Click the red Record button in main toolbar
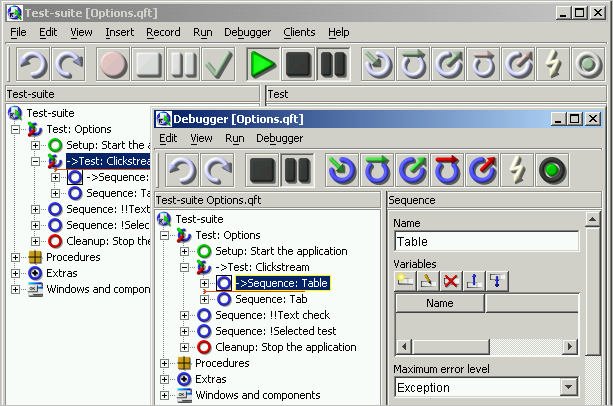The image size is (613, 406). pyautogui.click(x=114, y=65)
